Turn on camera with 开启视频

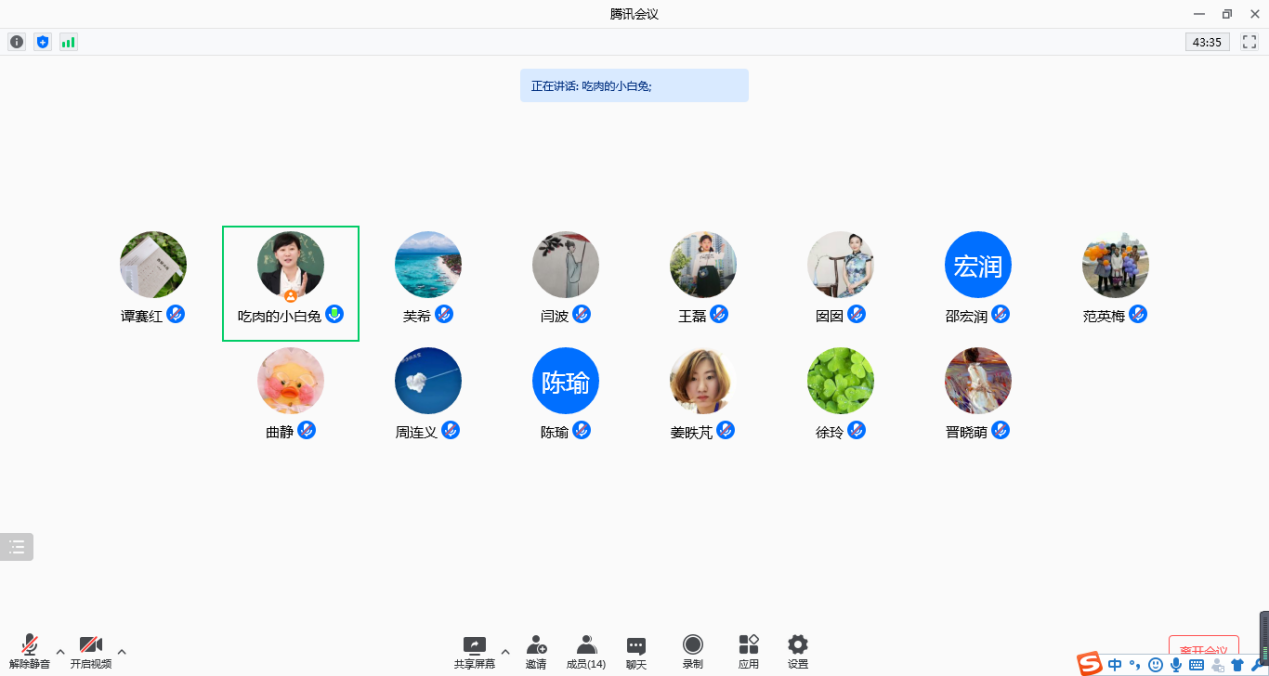[91, 646]
